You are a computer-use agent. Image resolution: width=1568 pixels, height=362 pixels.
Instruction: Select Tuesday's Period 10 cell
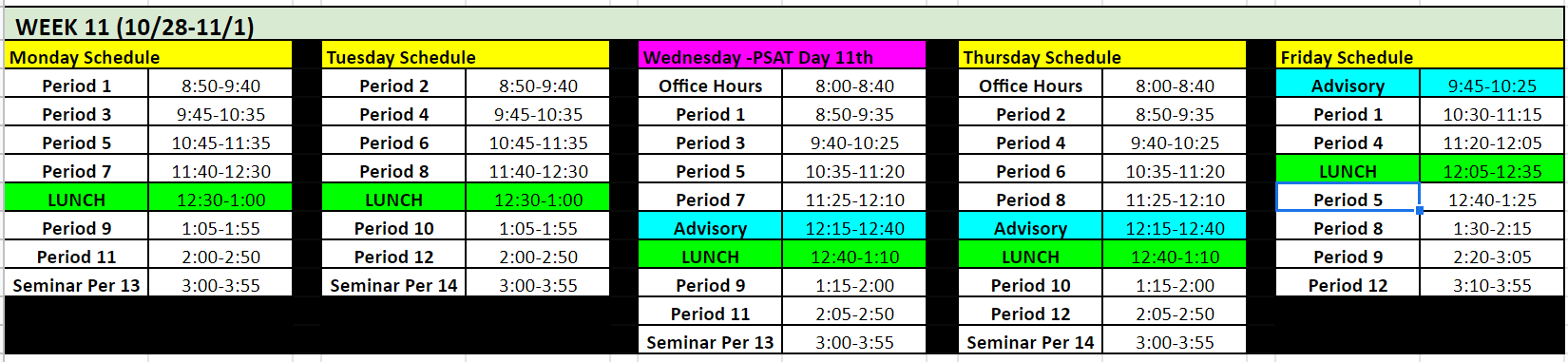pyautogui.click(x=393, y=228)
